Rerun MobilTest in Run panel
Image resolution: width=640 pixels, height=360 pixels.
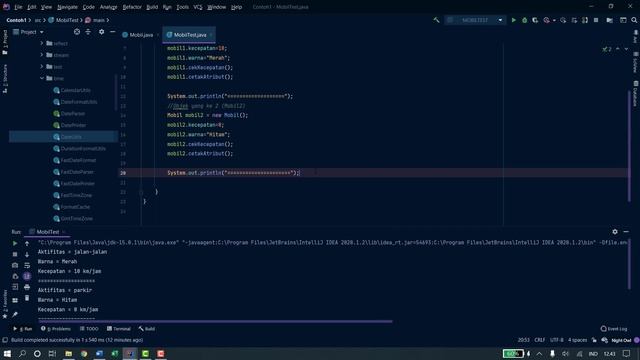coord(15,243)
